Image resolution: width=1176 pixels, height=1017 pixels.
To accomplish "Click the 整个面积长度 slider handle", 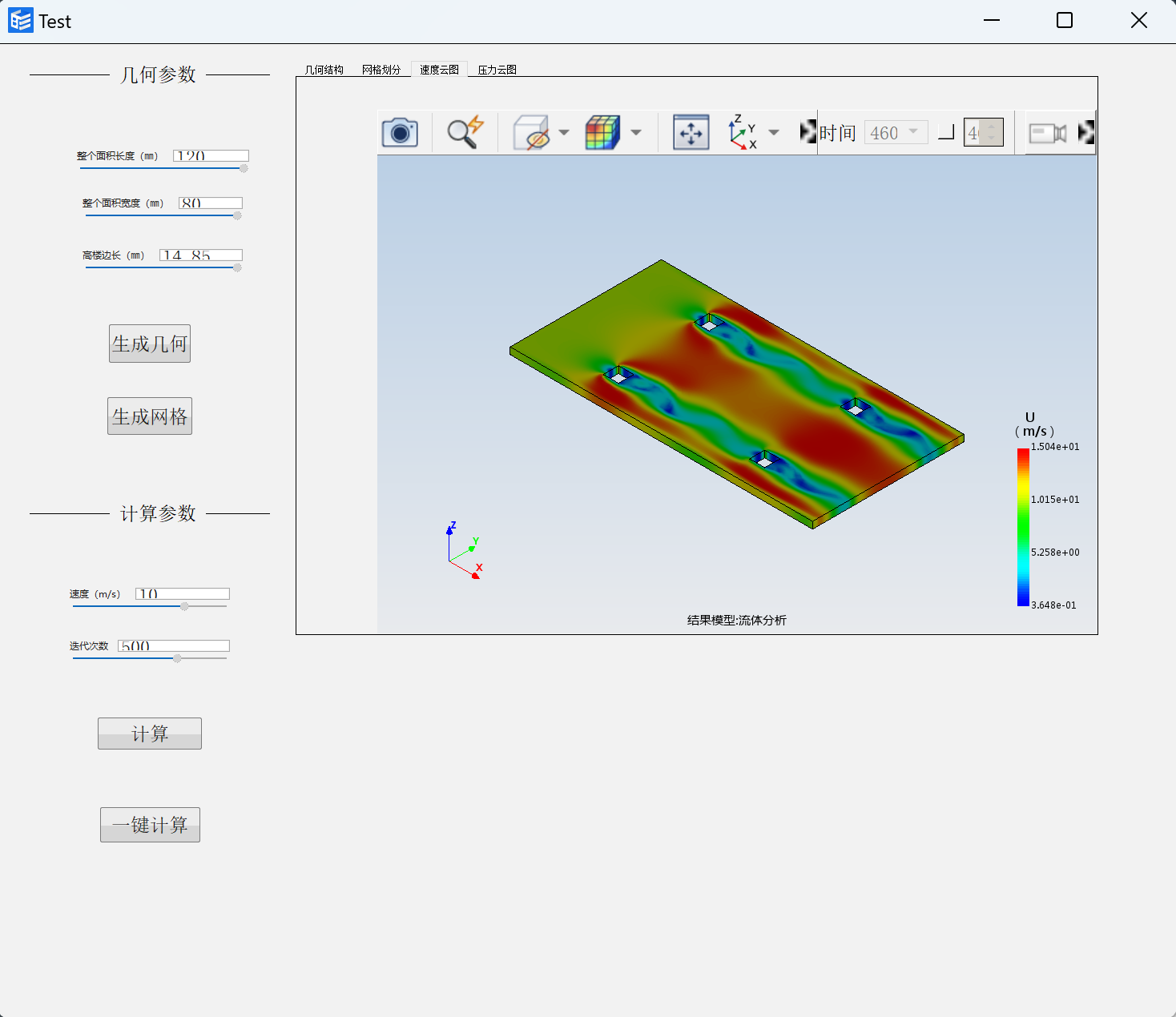I will (x=244, y=168).
